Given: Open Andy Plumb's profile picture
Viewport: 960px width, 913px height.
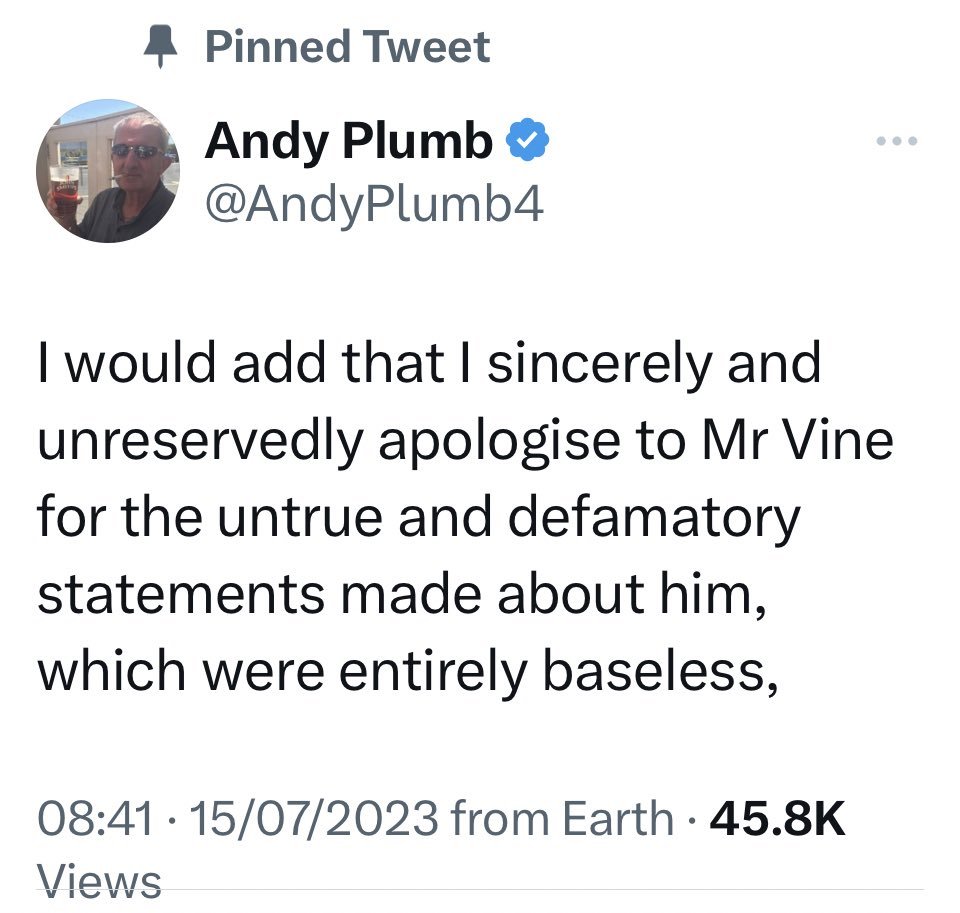Looking at the screenshot, I should pyautogui.click(x=107, y=171).
